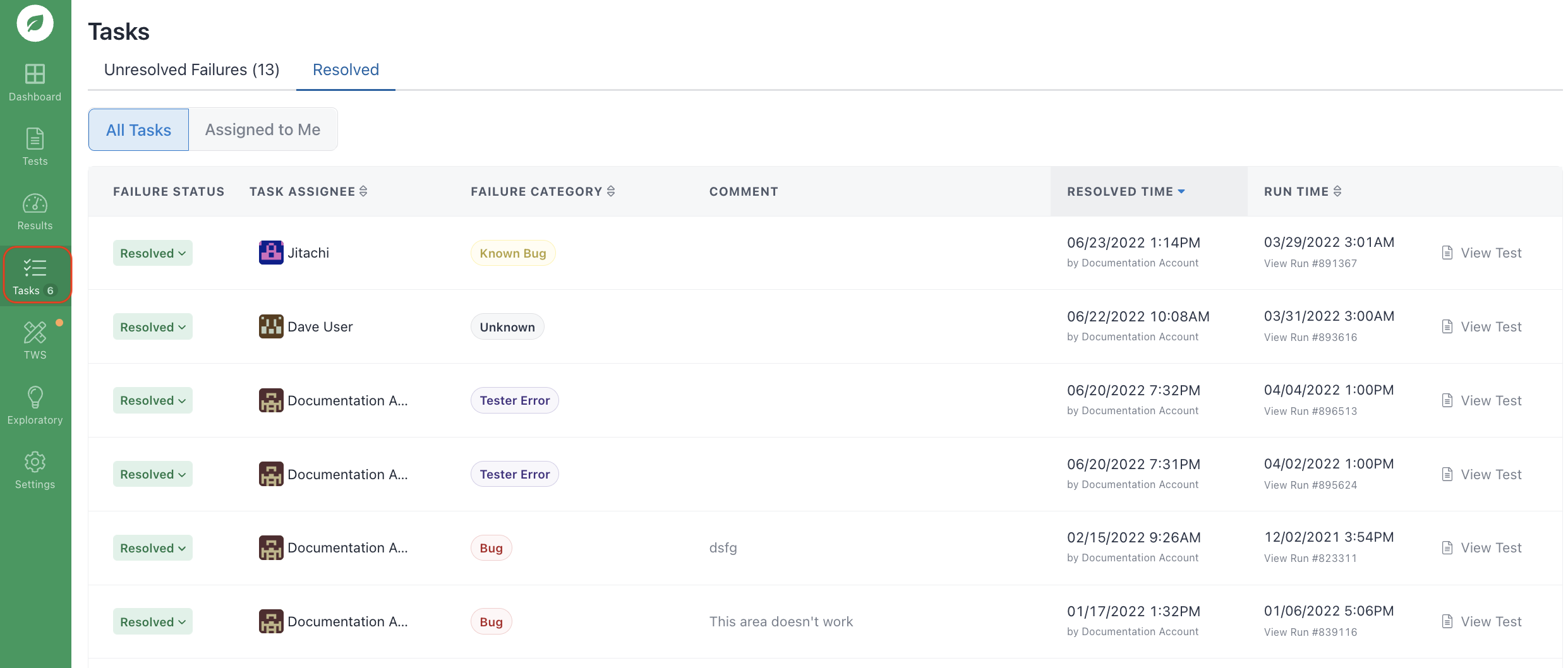Select the Tasks sidebar icon

pyautogui.click(x=35, y=268)
